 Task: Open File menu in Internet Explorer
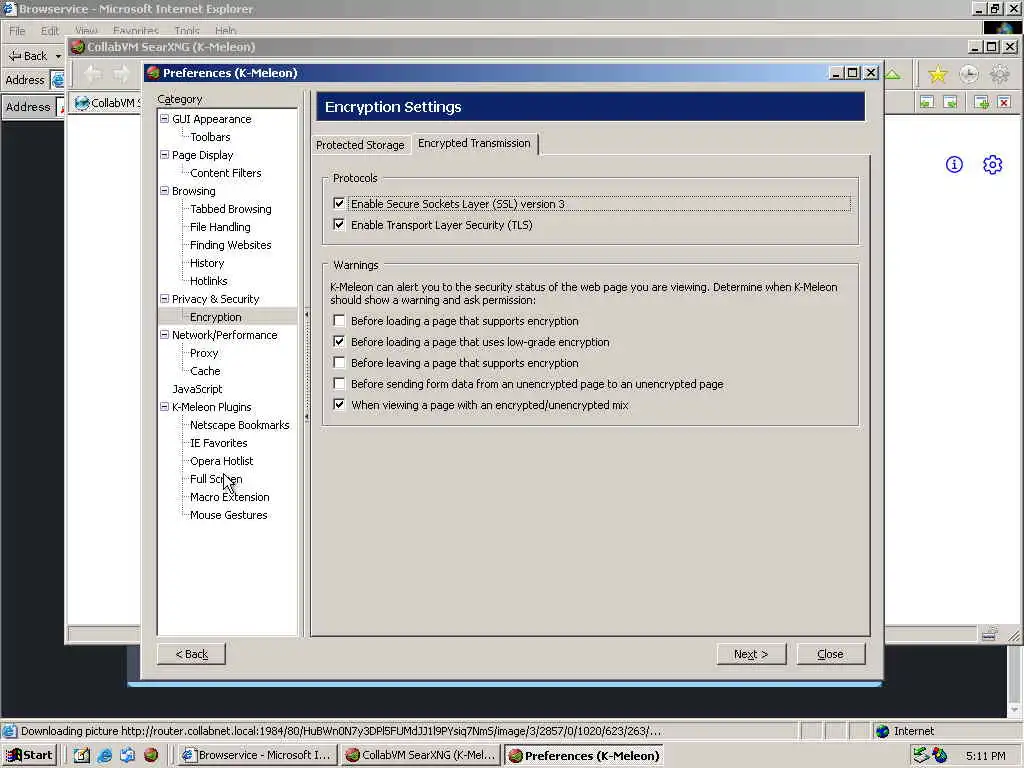click(x=17, y=31)
